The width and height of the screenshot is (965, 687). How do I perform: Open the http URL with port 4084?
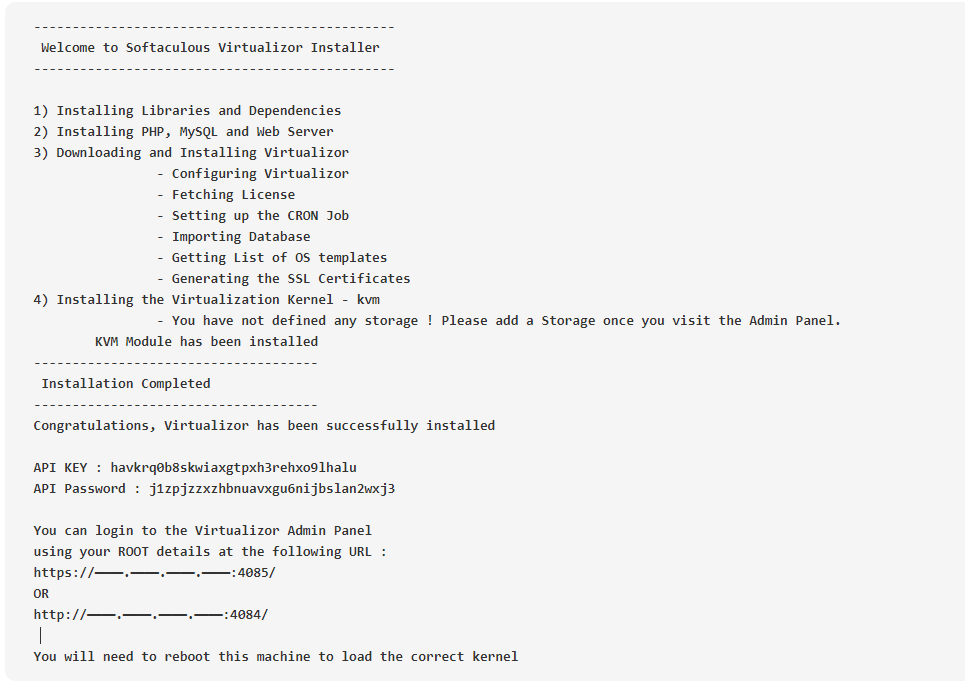point(151,614)
